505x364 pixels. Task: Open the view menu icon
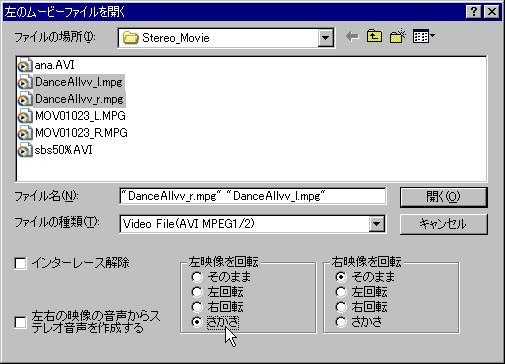[424, 36]
